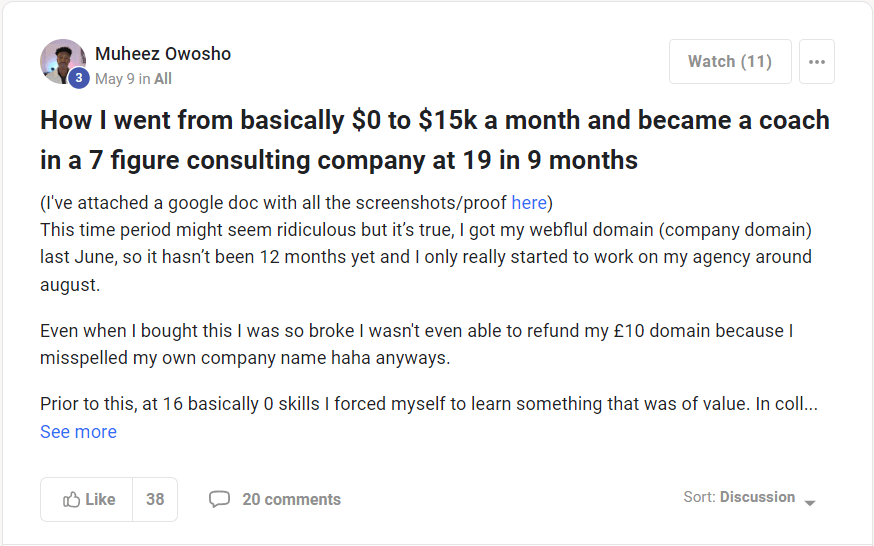Click the speech bubble comments icon

tap(219, 500)
